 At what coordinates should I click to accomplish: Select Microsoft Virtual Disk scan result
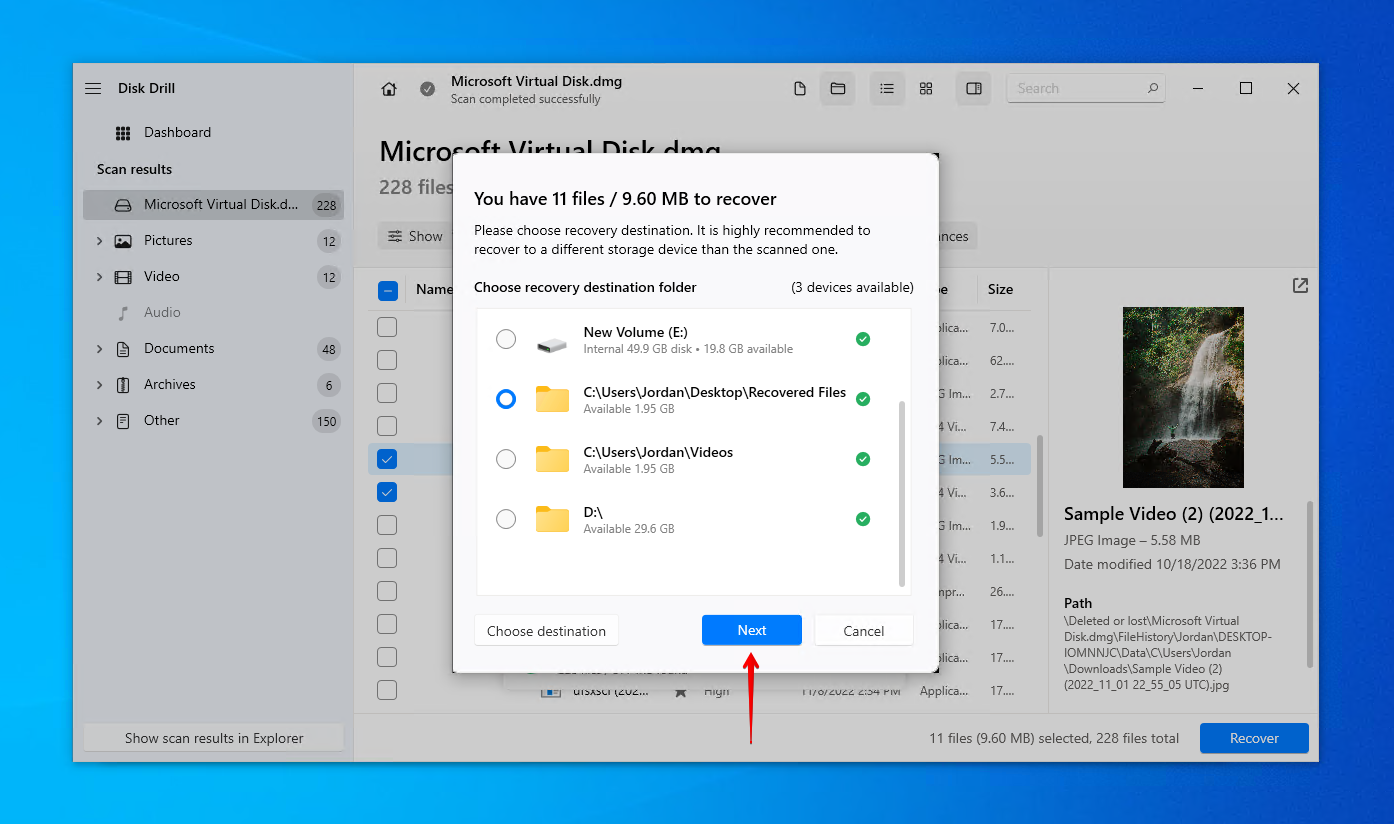(214, 205)
